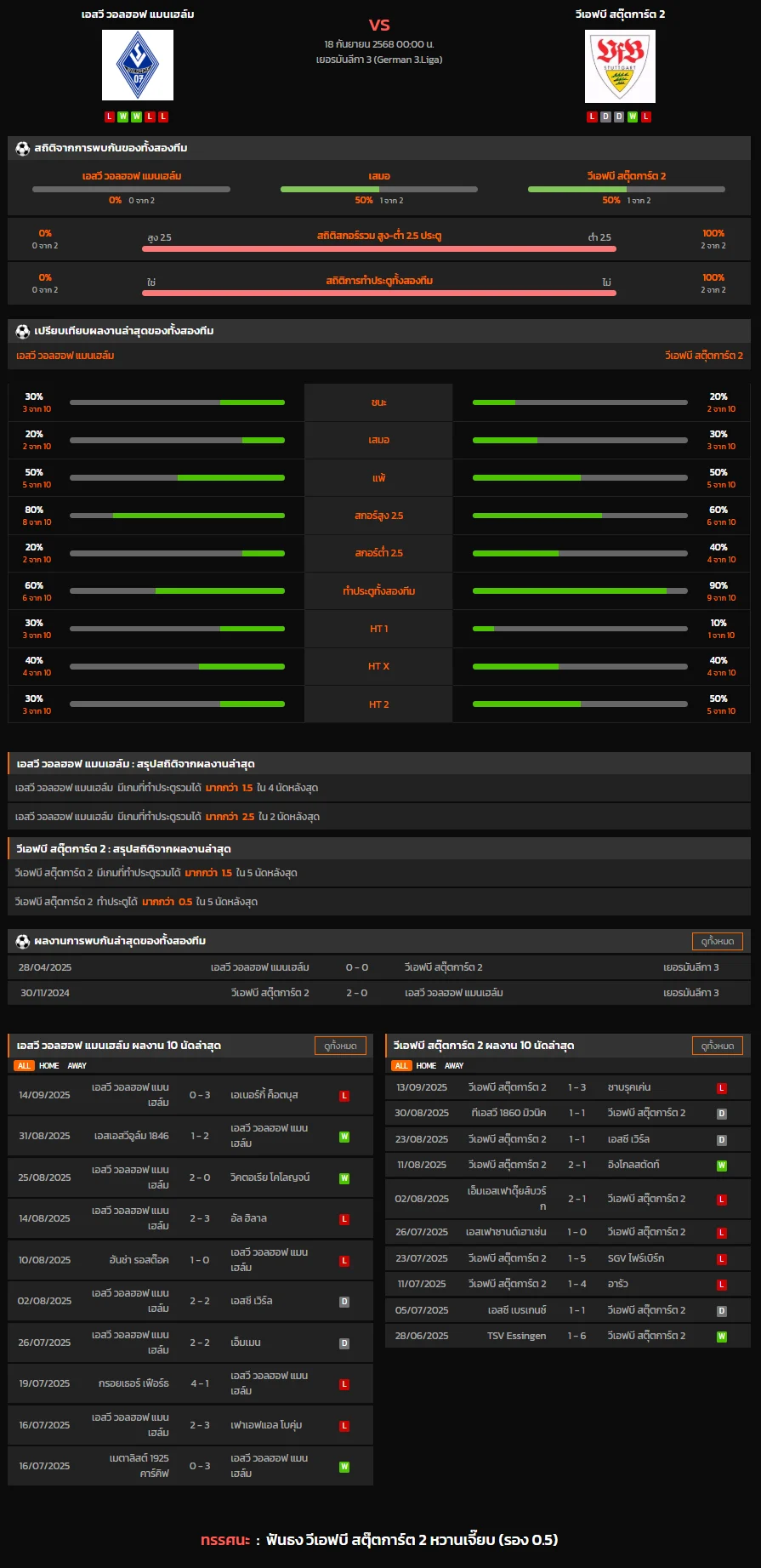761x1568 pixels.
Task: Click the D result badge for the 05/07/2025 match
Action: click(x=722, y=1311)
